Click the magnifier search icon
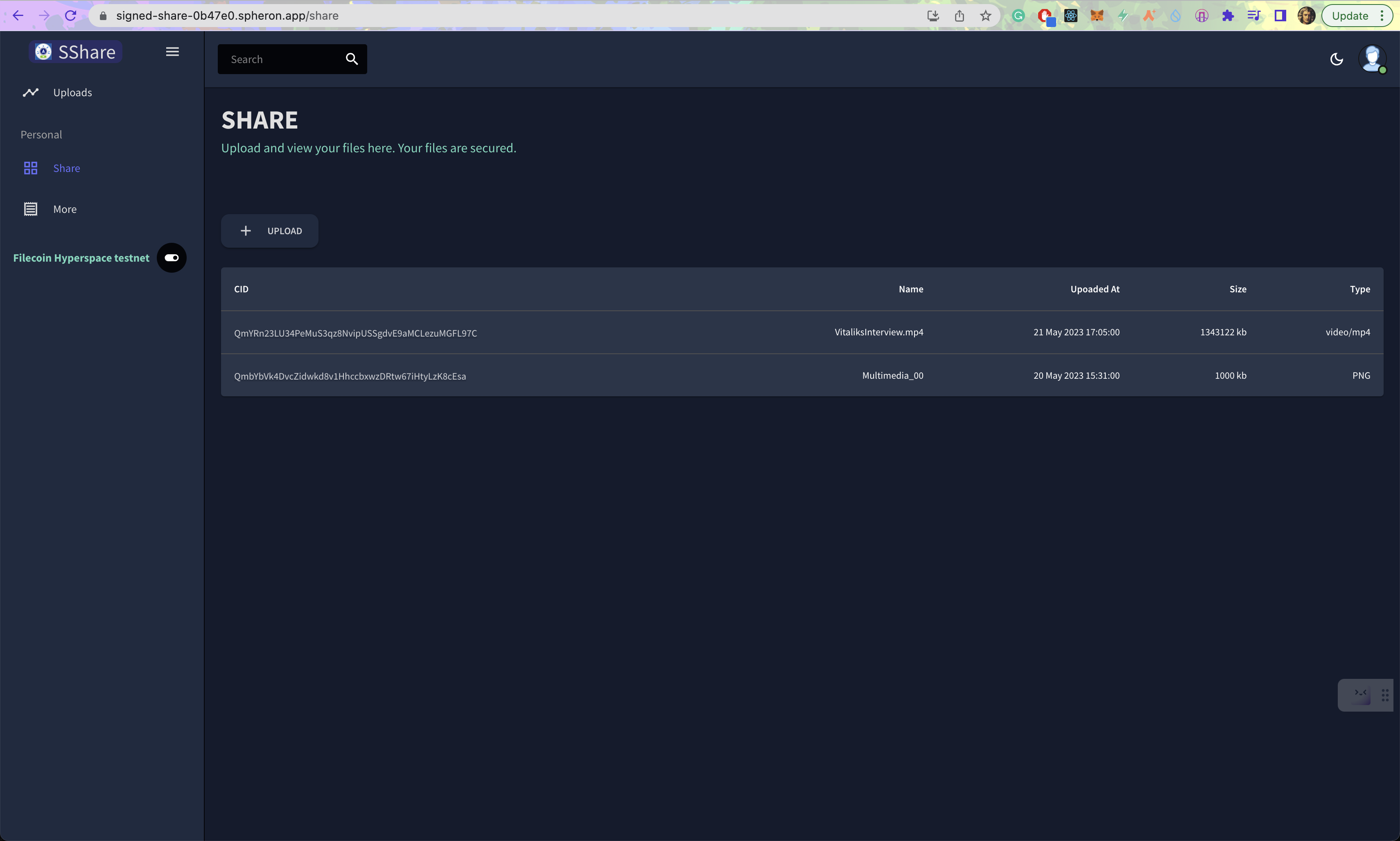1400x841 pixels. (x=351, y=59)
